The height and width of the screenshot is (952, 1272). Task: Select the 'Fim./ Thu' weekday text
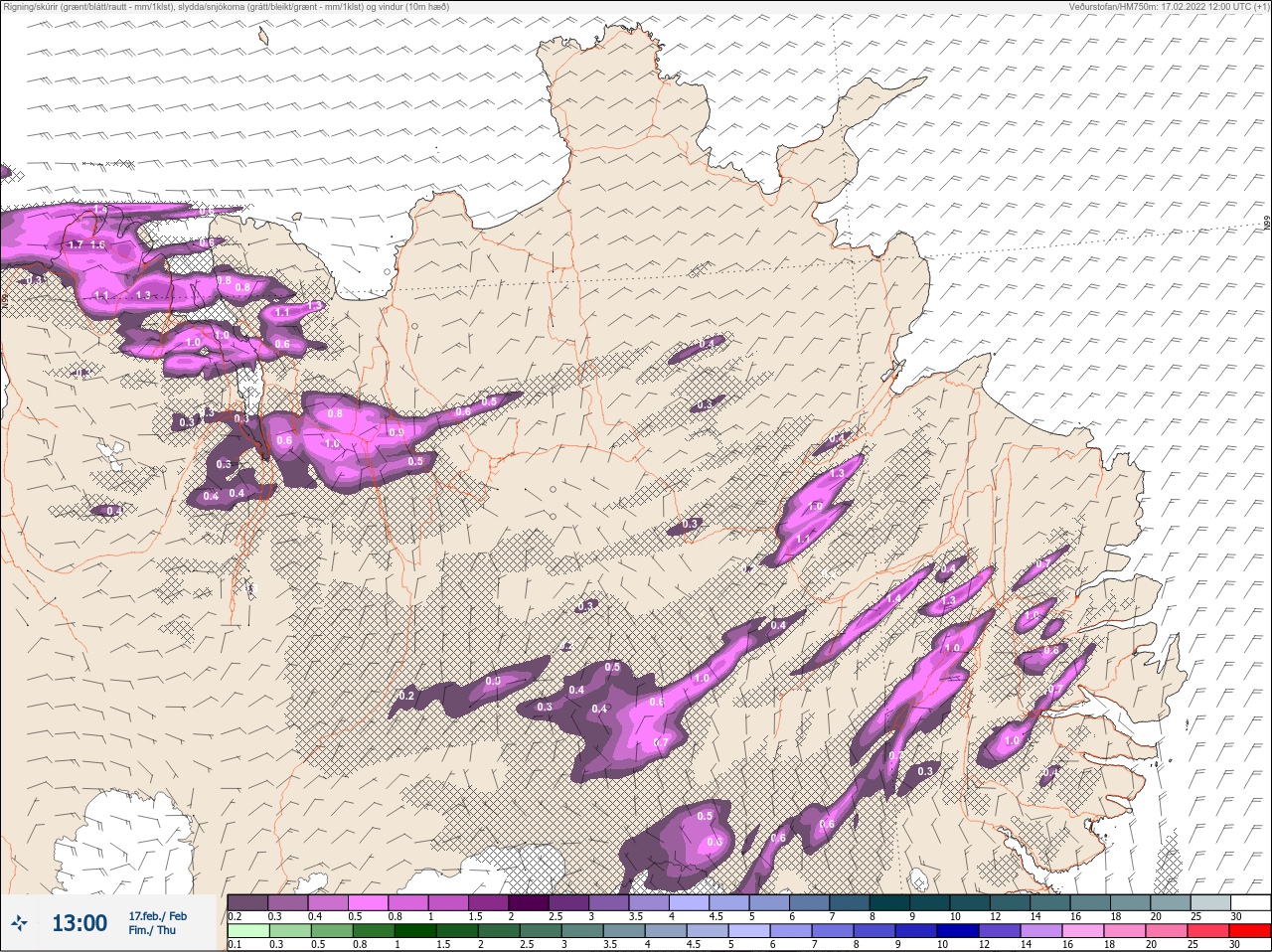click(x=152, y=930)
